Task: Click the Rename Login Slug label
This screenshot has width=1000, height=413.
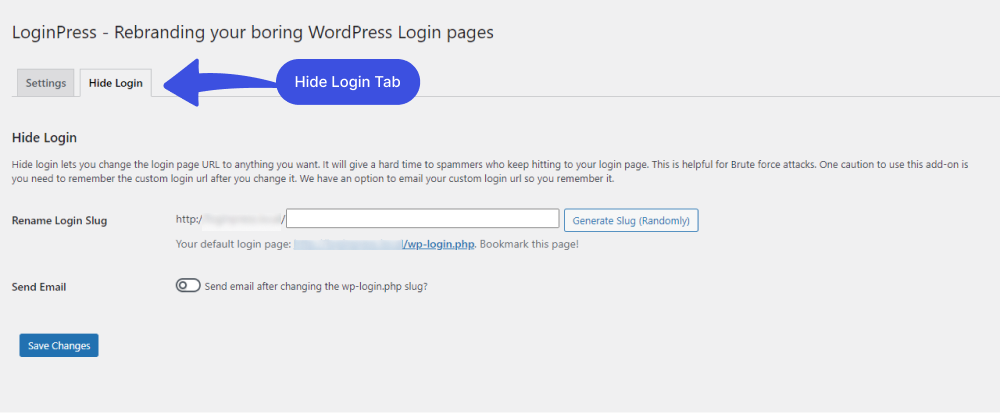Action: 60,221
